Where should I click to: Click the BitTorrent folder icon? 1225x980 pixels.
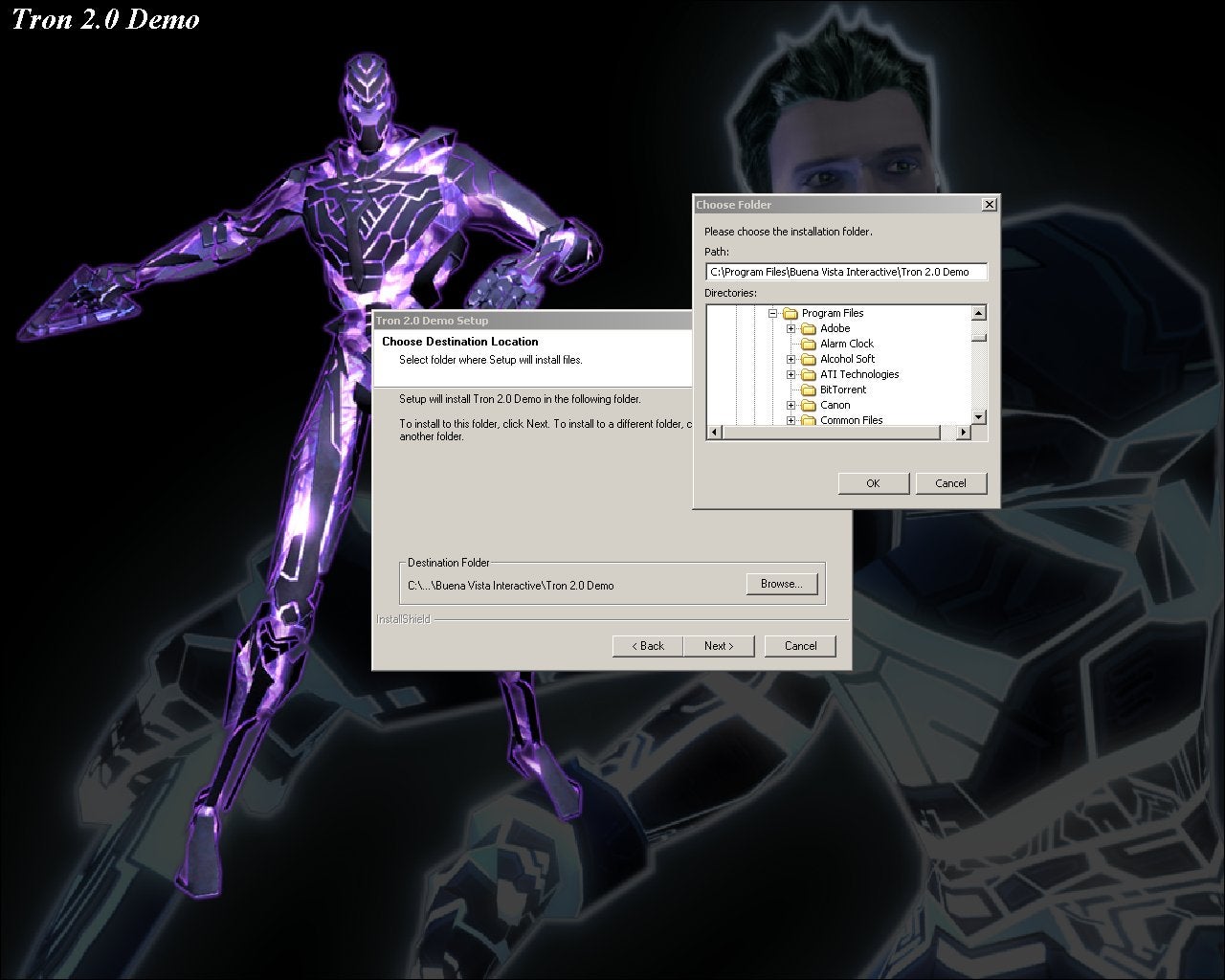tap(808, 390)
